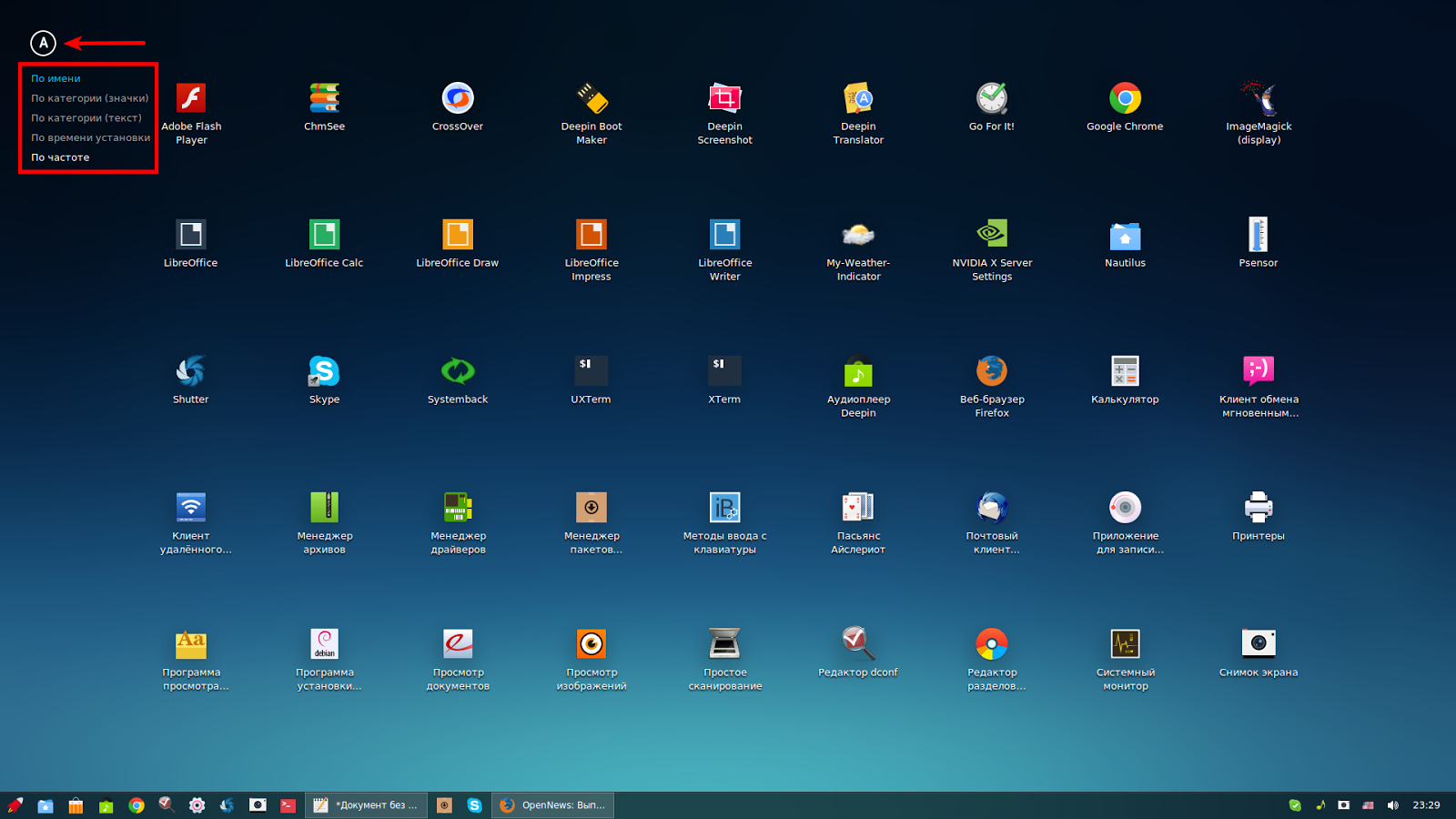The width and height of the screenshot is (1456, 819).
Task: Open Веб-браузер Firefox in launcher
Action: click(992, 371)
